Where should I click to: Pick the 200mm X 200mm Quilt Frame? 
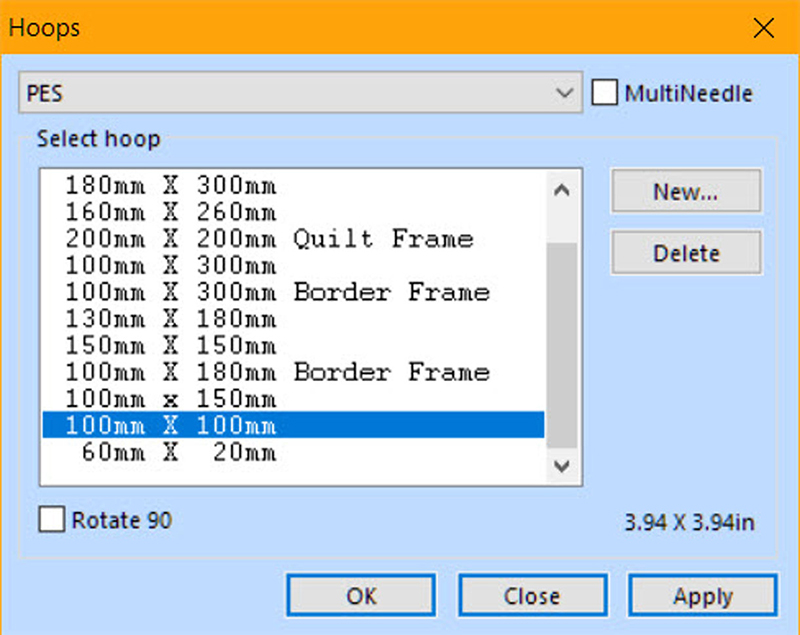click(268, 239)
